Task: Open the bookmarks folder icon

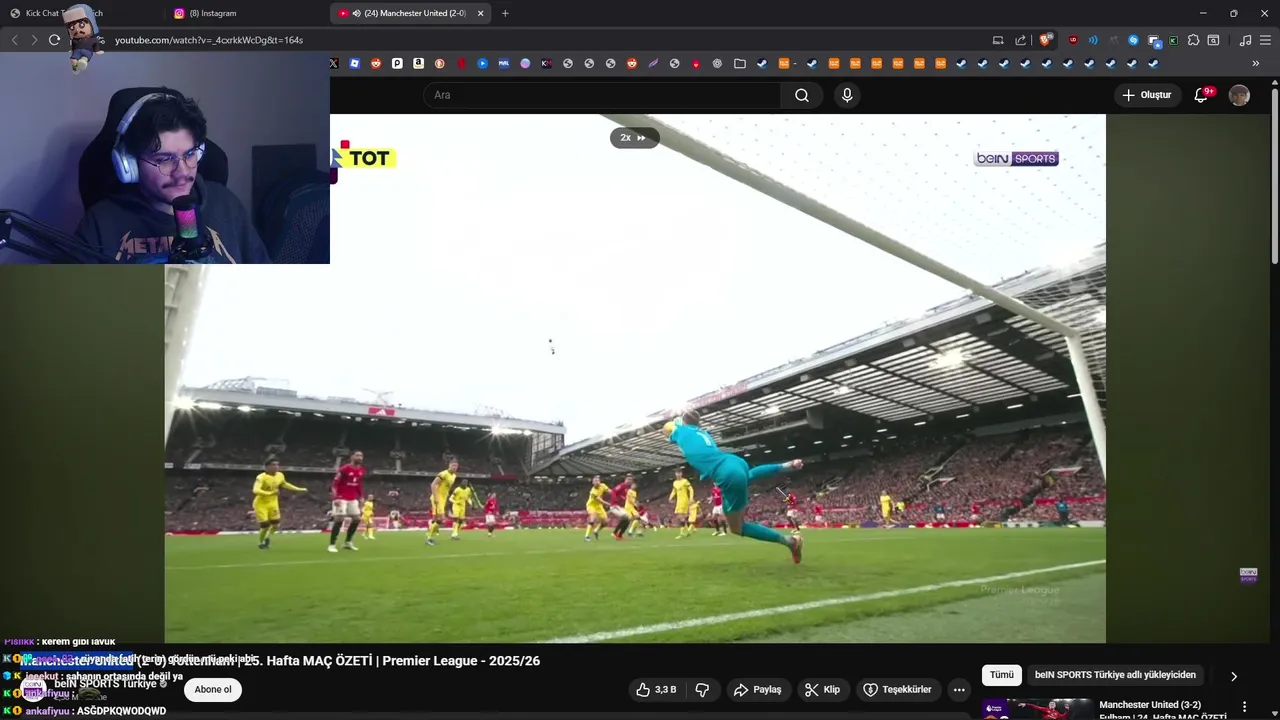Action: point(739,63)
